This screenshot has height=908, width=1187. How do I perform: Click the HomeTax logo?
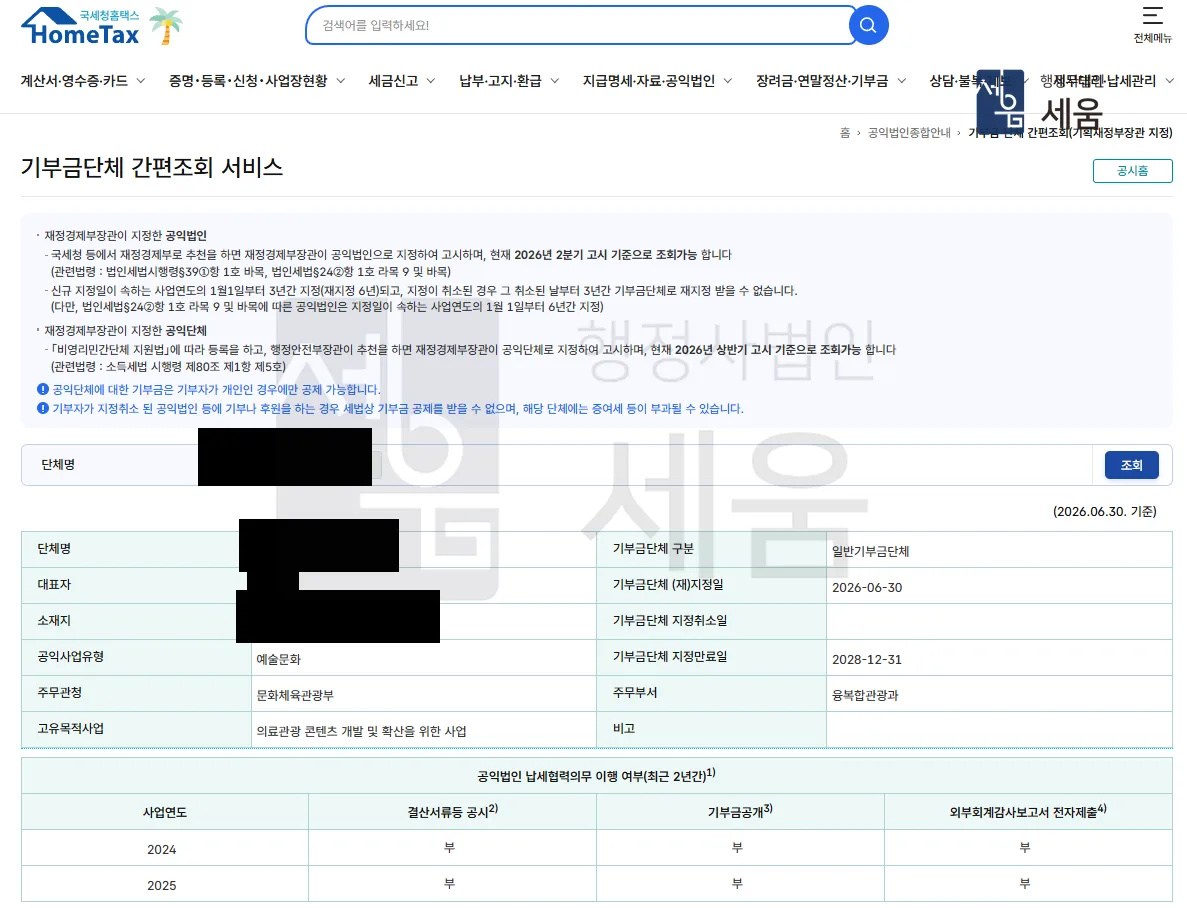(x=81, y=27)
